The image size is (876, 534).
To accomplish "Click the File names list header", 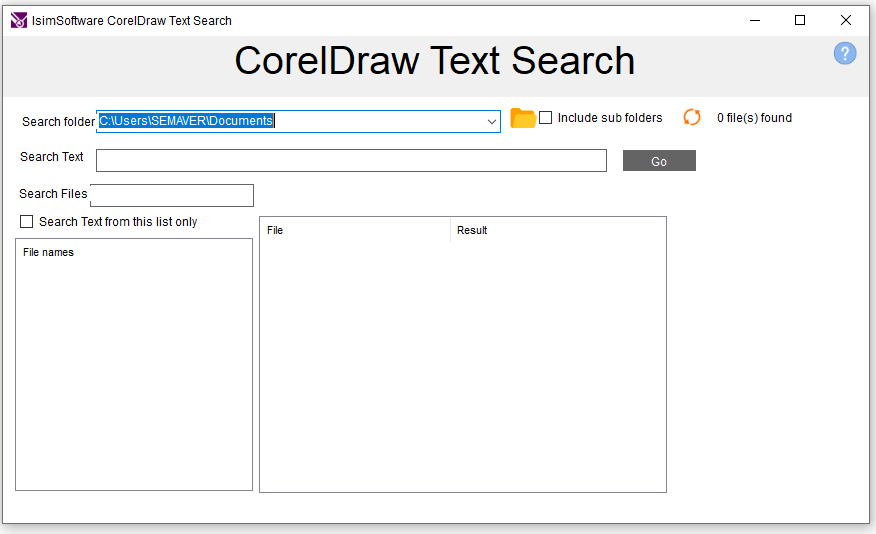I will pos(48,252).
